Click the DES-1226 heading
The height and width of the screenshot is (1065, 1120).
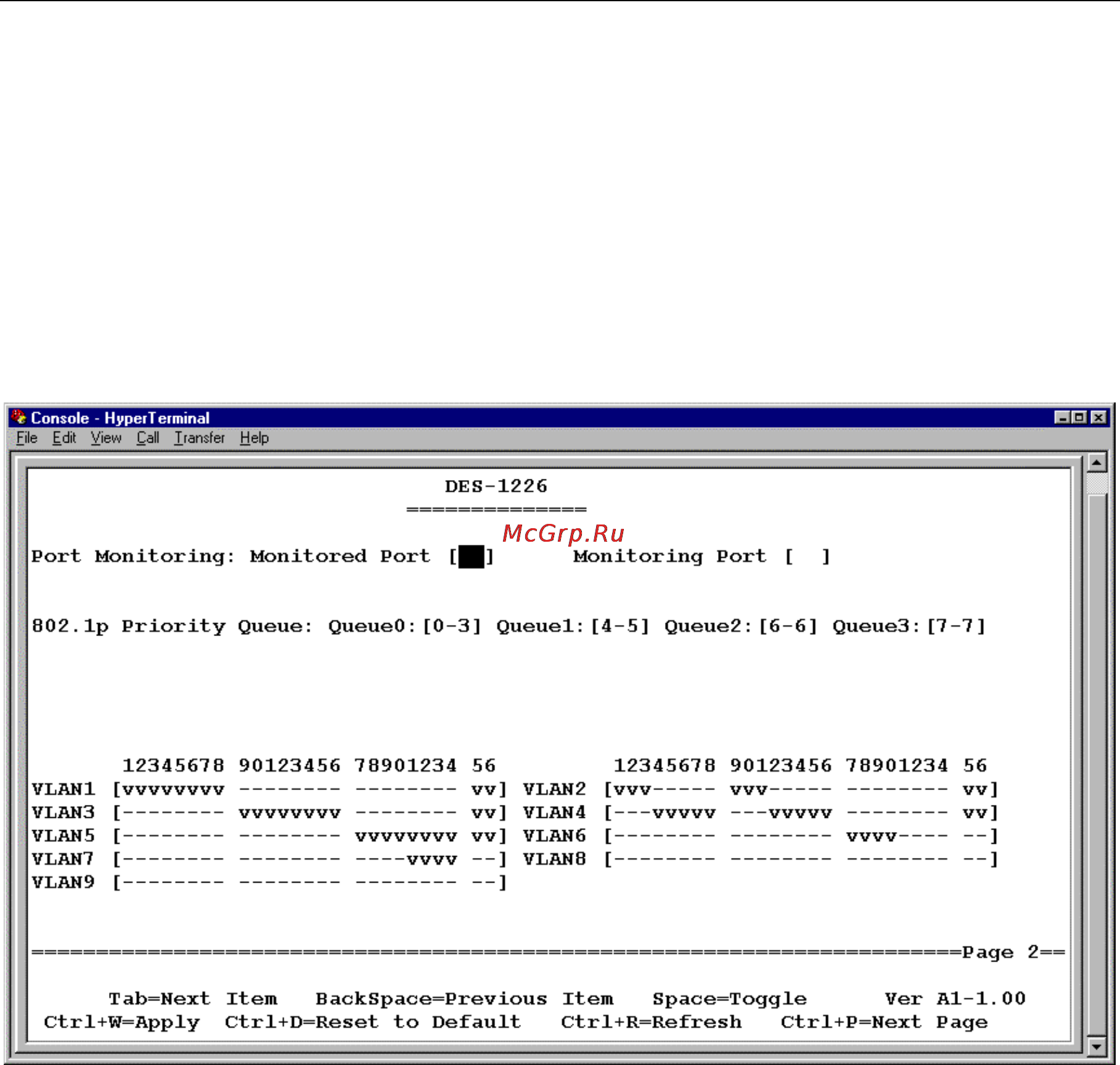496,486
